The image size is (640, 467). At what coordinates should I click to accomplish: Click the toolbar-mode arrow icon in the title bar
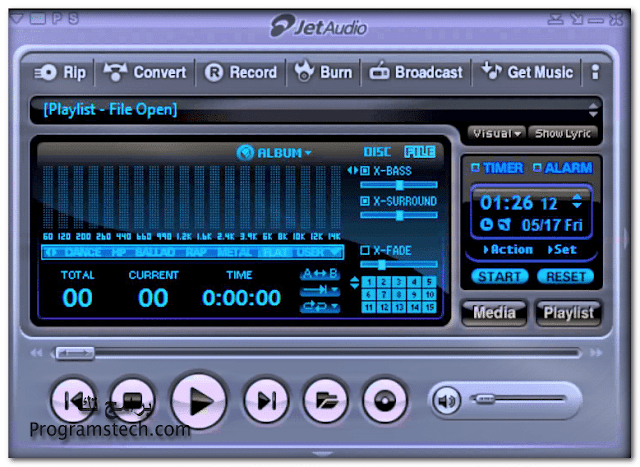576,19
